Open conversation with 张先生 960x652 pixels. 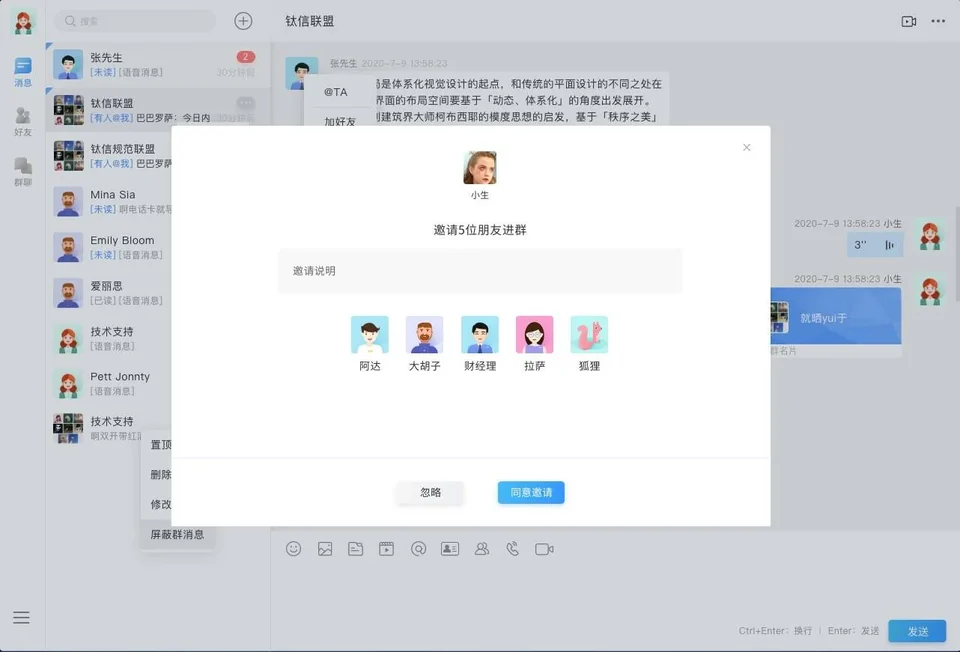[x=158, y=64]
